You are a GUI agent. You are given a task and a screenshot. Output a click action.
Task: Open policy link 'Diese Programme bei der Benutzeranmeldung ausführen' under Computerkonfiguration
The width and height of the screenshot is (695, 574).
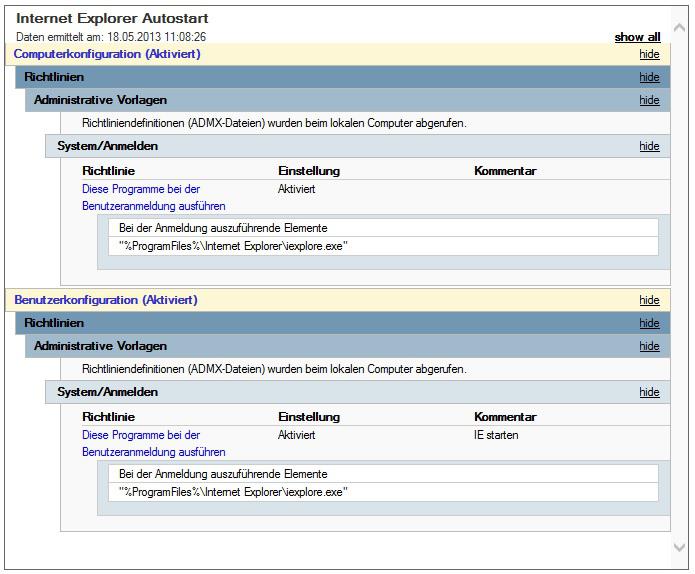[x=153, y=198]
